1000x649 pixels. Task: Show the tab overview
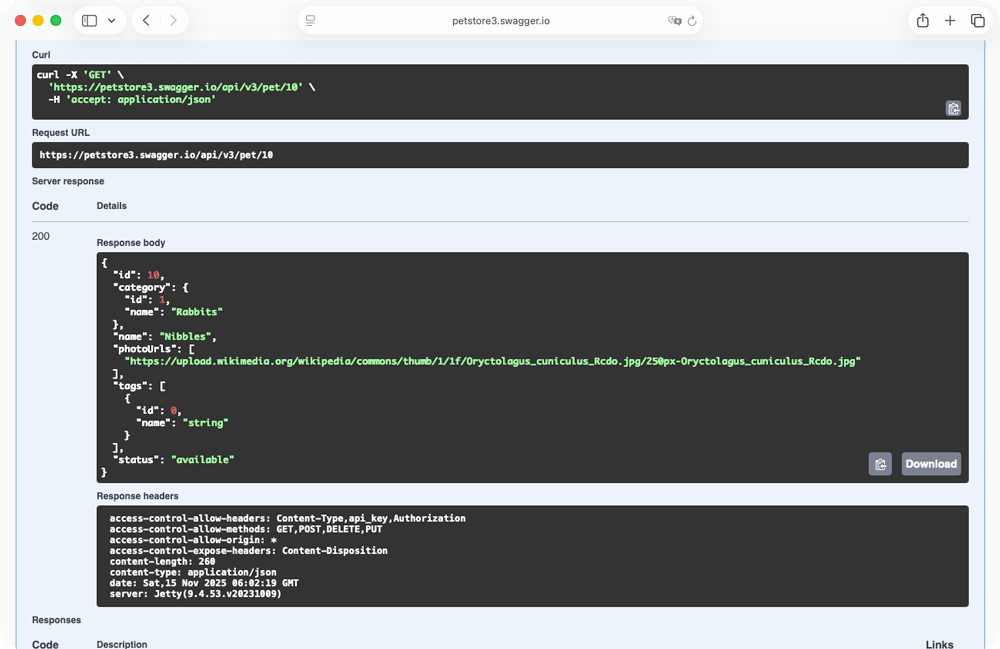(977, 21)
